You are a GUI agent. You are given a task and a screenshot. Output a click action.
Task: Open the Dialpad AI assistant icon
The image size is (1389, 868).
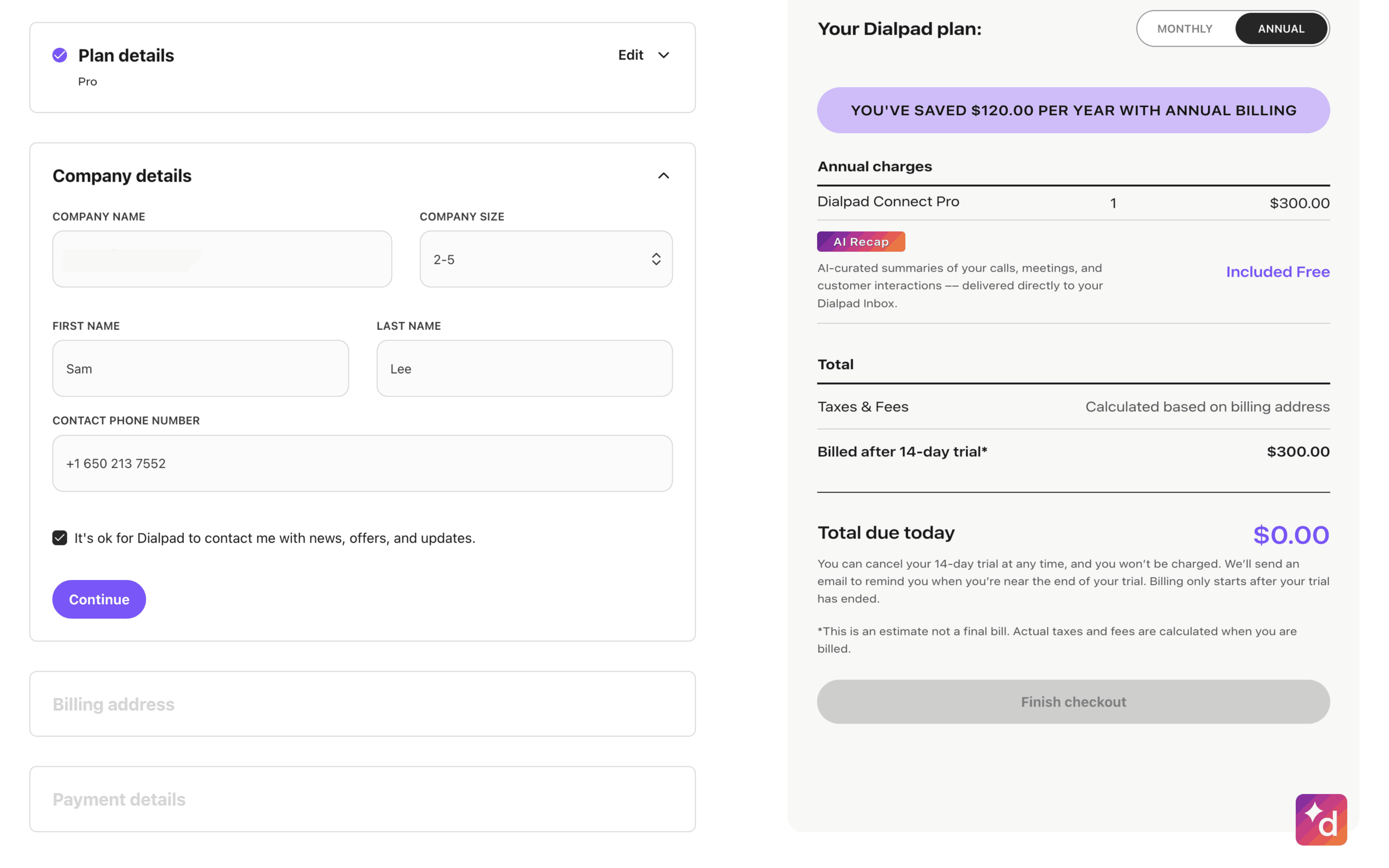point(1320,819)
